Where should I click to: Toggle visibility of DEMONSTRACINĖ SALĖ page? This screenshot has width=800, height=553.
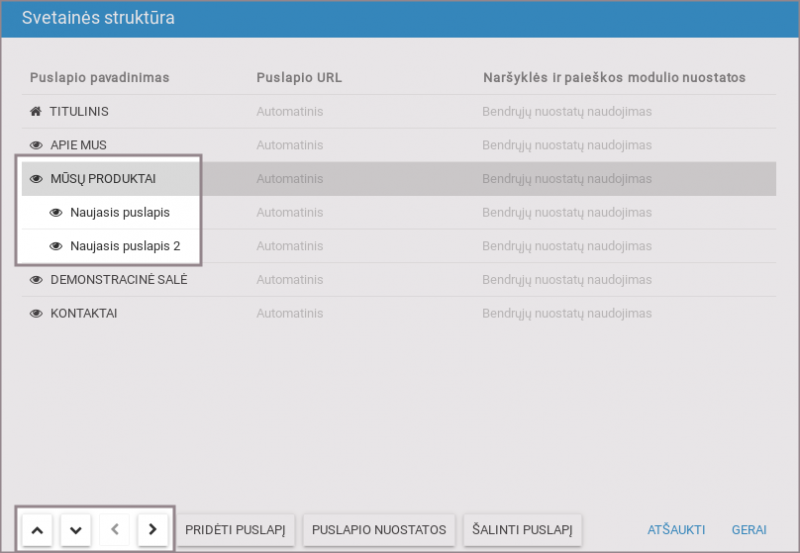(x=36, y=280)
